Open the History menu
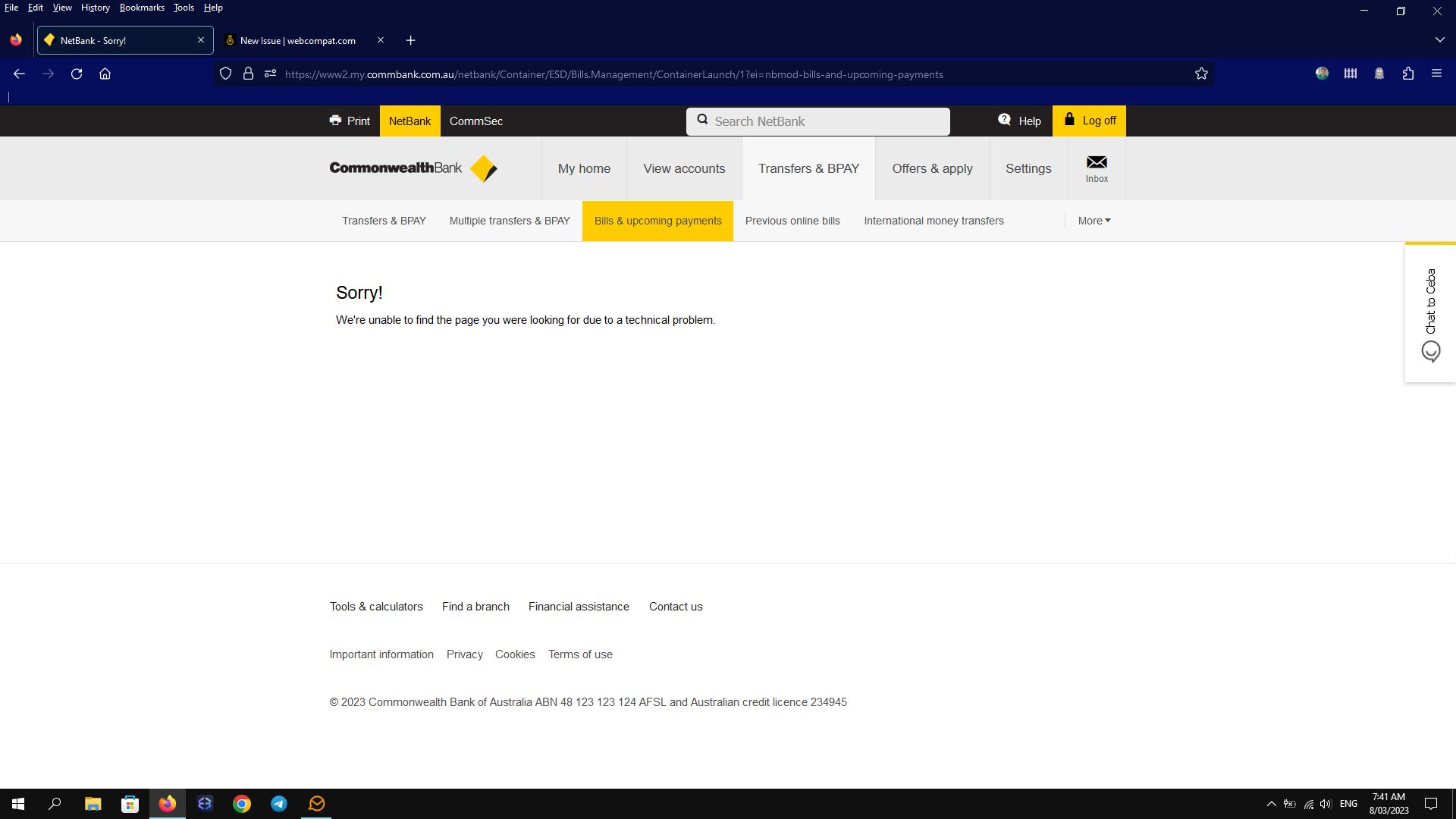 click(x=95, y=7)
